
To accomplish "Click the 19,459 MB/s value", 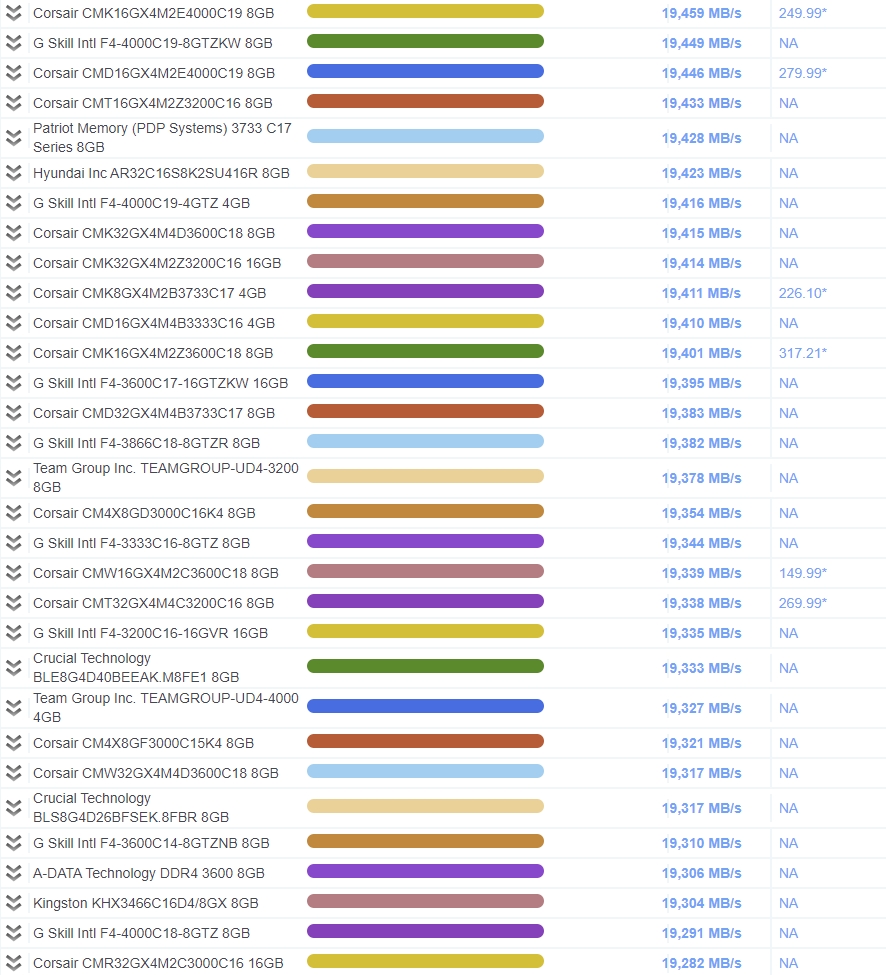I will 701,13.
